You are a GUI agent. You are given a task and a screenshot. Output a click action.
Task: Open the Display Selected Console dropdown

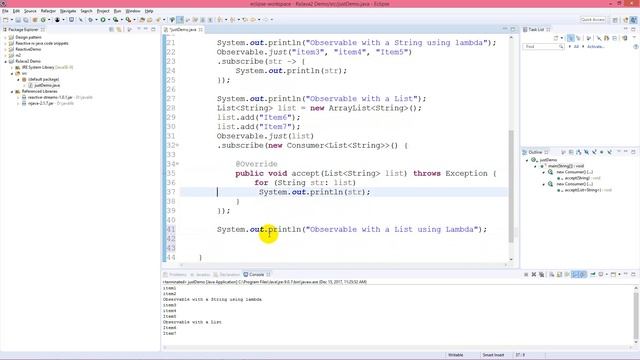click(607, 274)
